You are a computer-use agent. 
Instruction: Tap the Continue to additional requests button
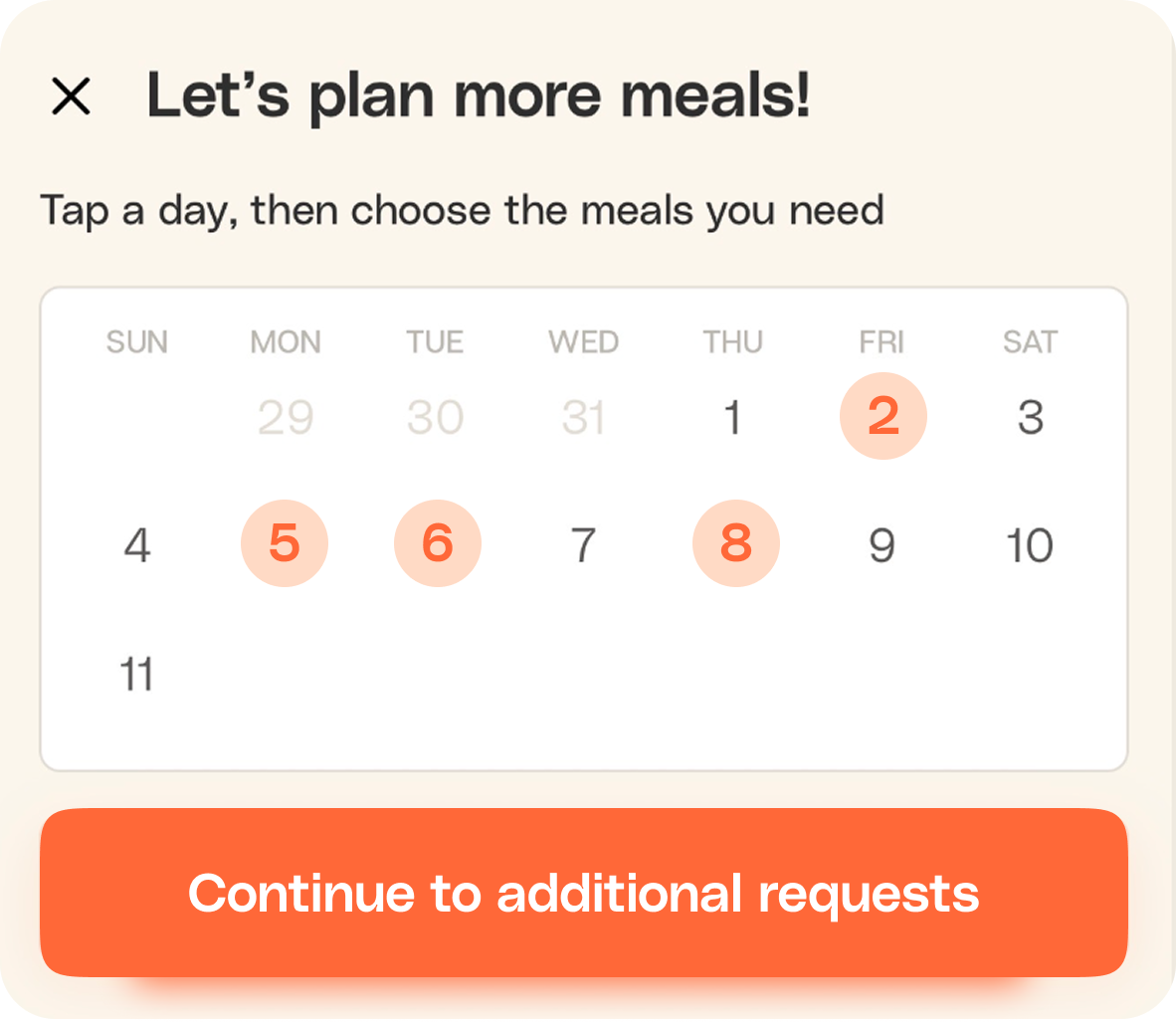pos(583,893)
